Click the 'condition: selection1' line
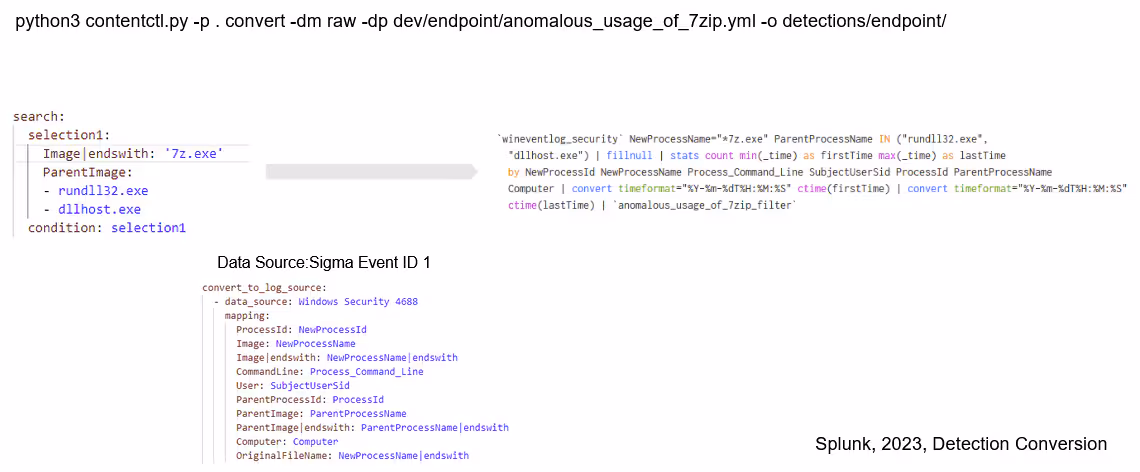 click(x=107, y=228)
